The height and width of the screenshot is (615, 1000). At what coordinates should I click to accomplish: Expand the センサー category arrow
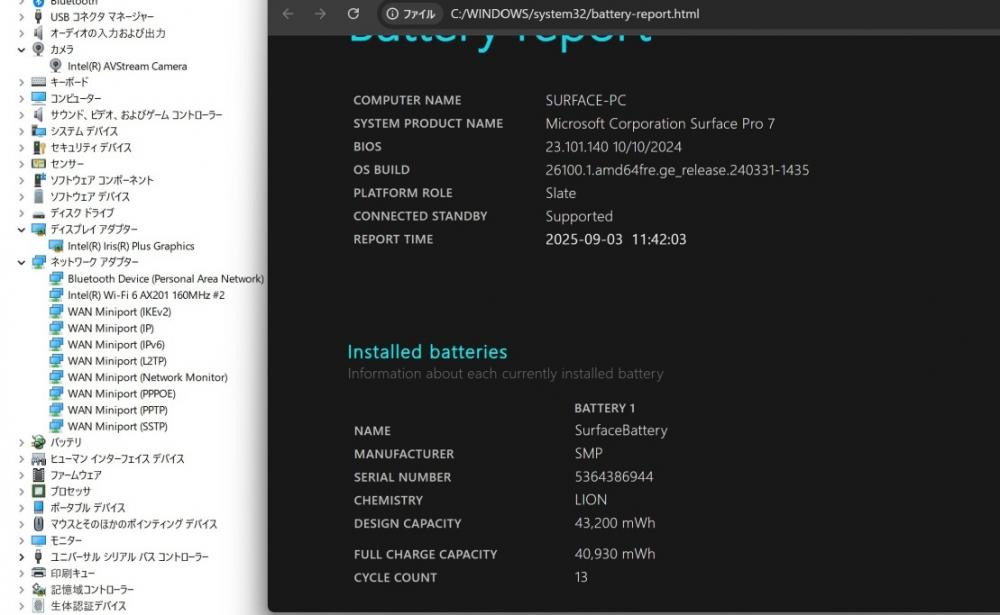point(21,164)
